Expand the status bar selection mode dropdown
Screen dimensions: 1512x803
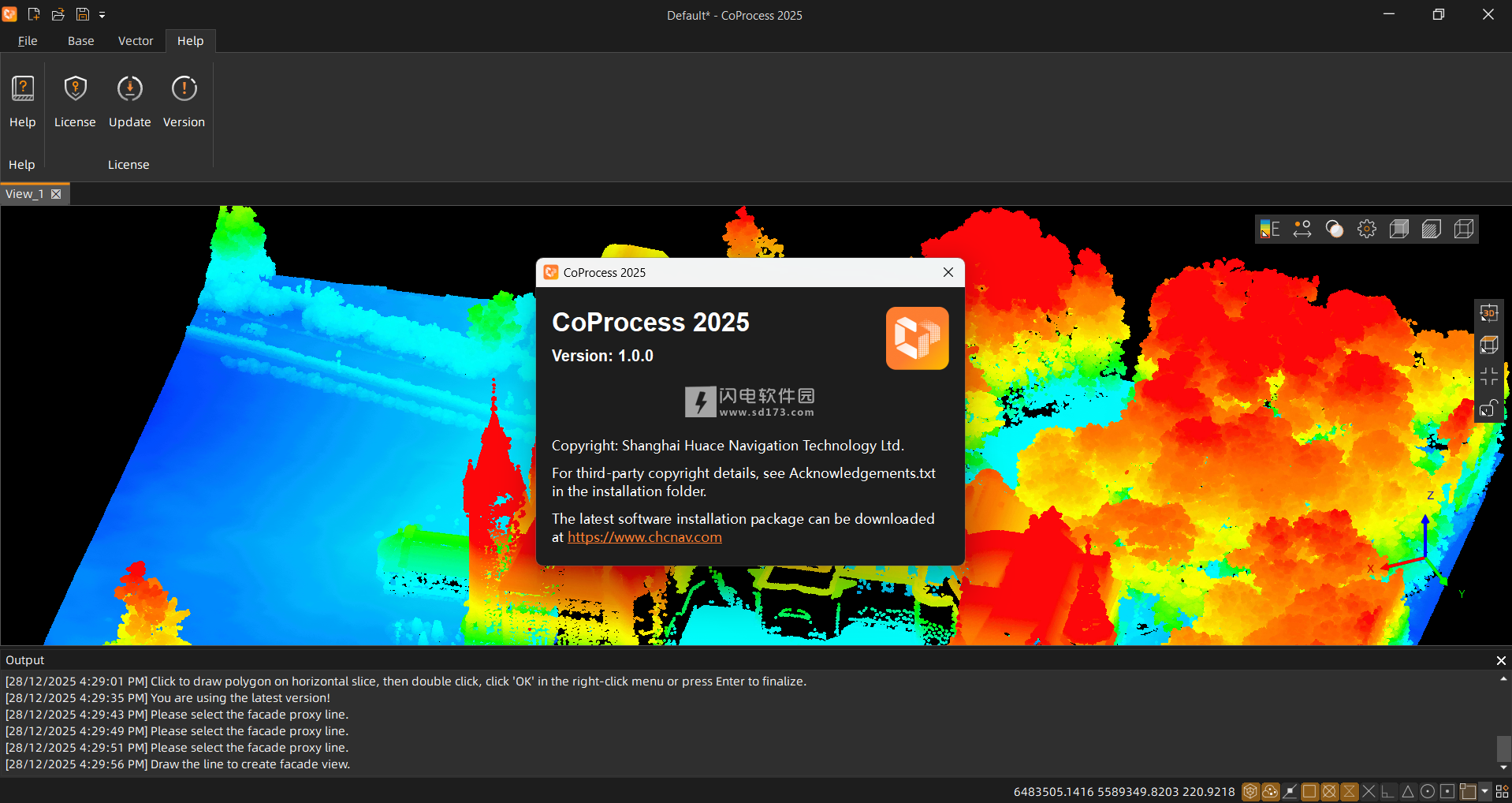(x=1485, y=791)
